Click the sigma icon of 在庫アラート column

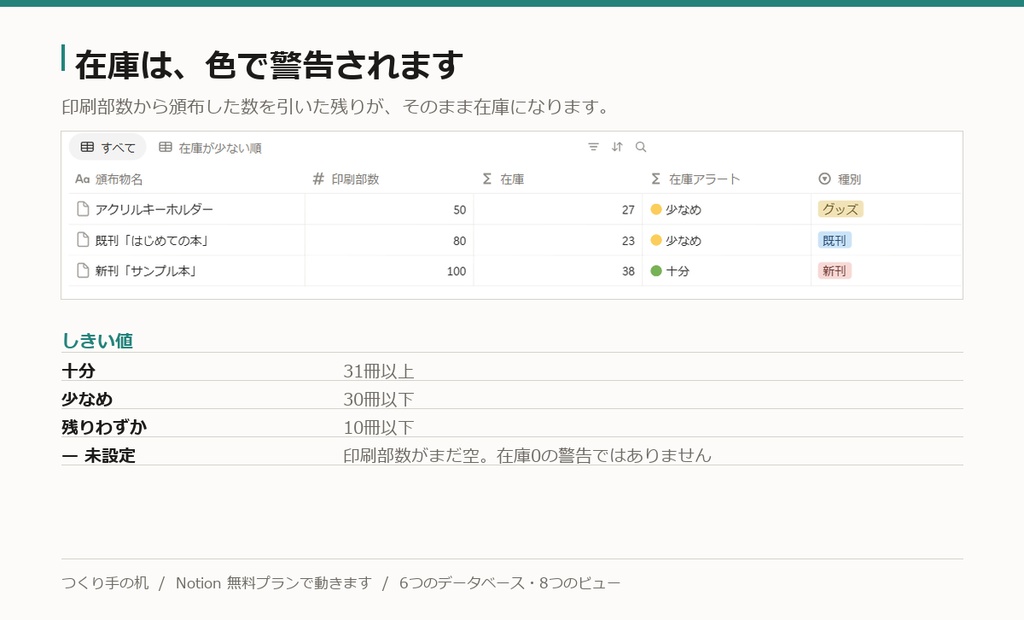pos(656,179)
